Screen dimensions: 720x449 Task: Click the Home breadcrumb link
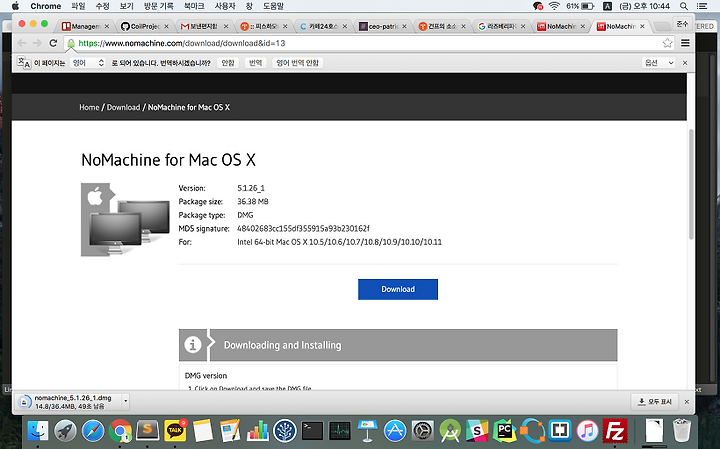89,107
